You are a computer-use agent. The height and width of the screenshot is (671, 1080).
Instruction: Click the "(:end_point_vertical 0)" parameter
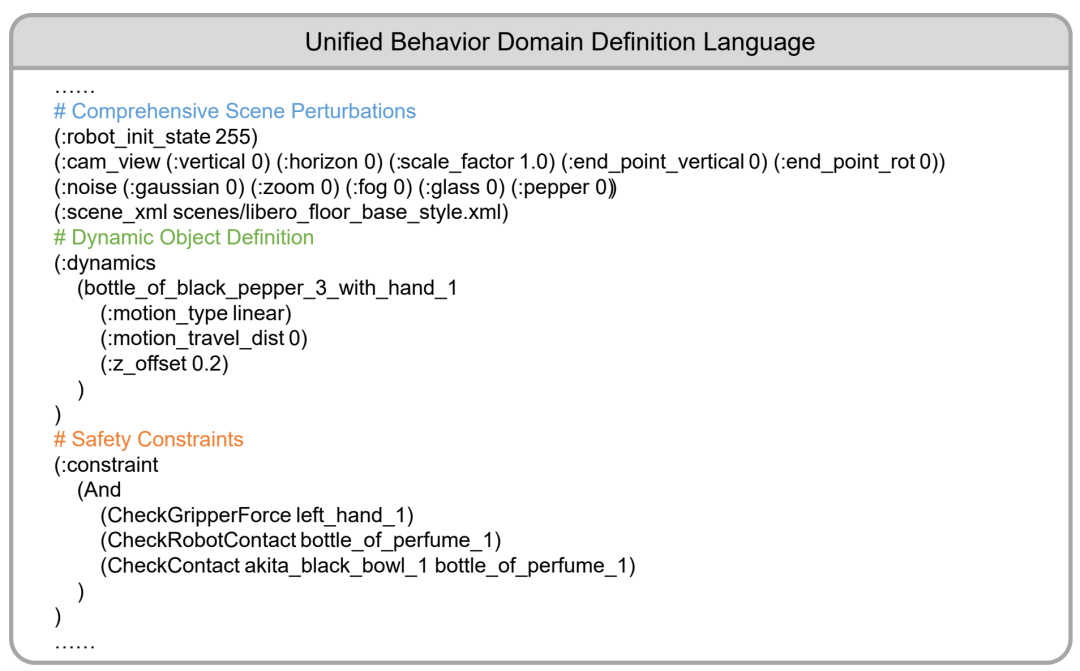664,162
